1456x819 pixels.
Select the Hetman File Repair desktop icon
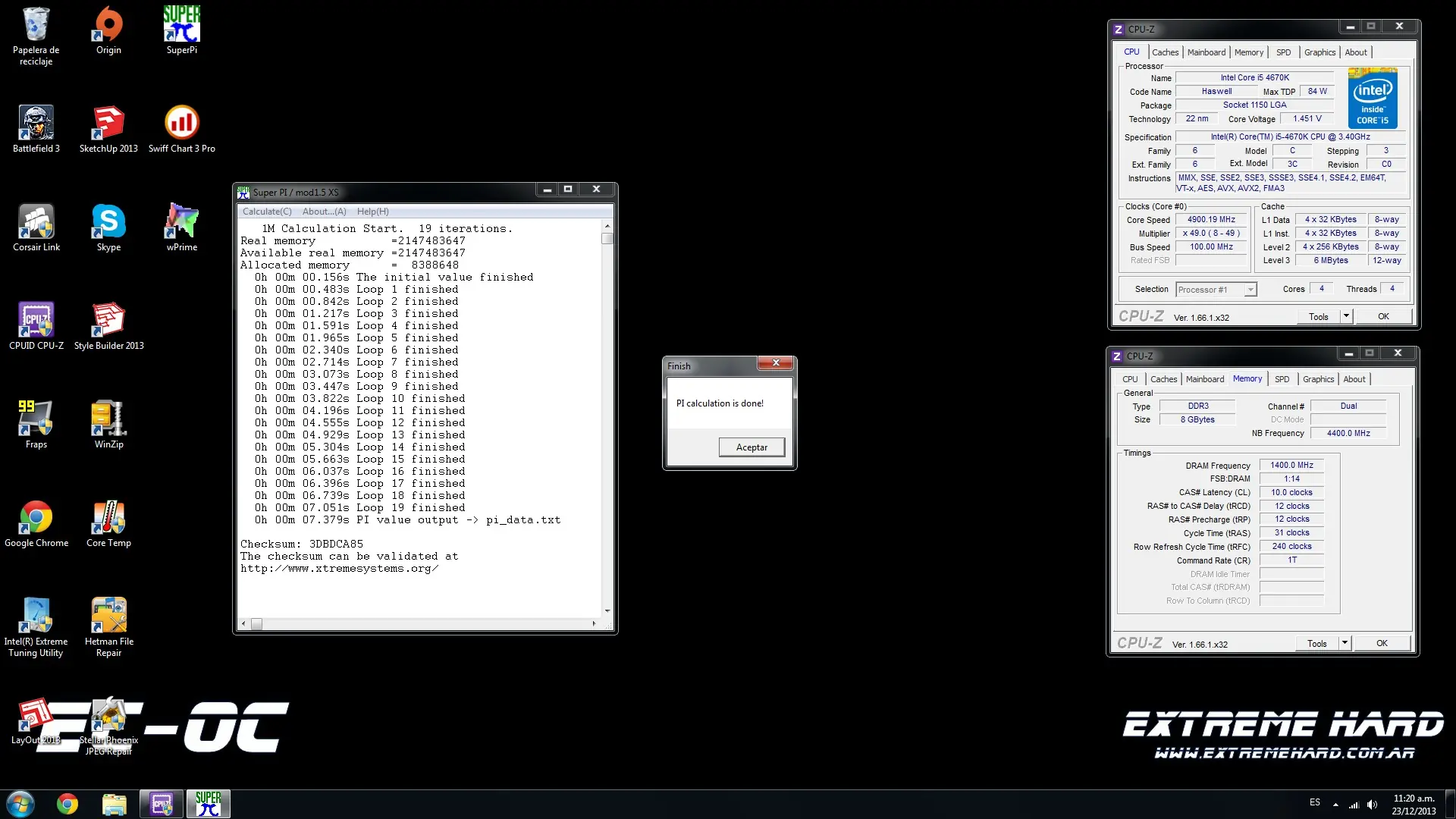click(108, 627)
